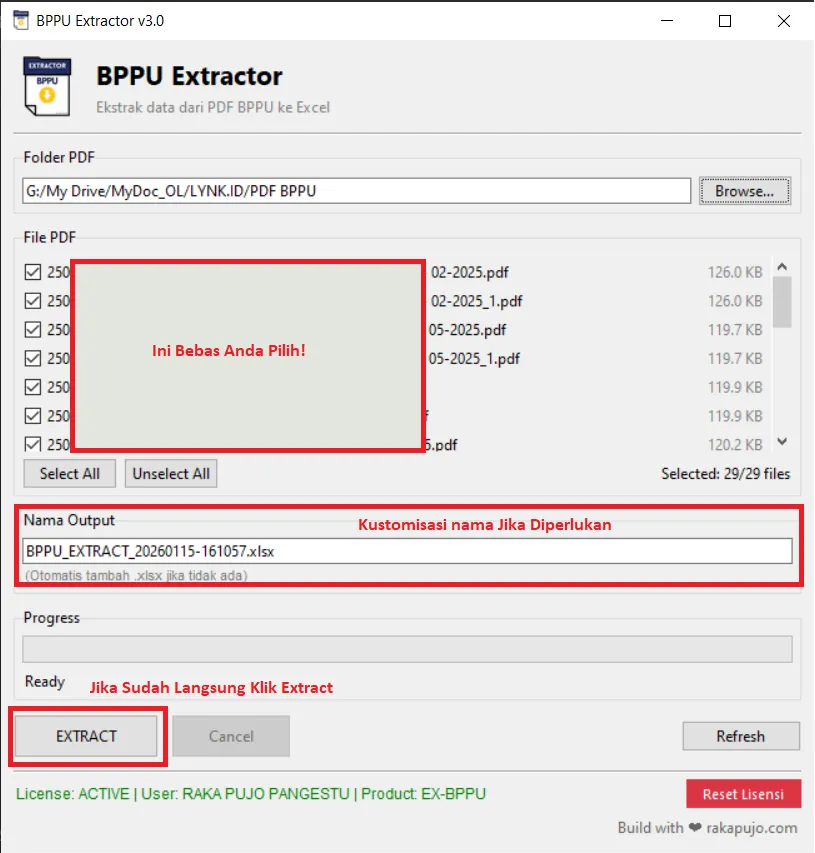Untick the checkbox of the 120.2 KB file
Image resolution: width=815 pixels, height=853 pixels.
tap(33, 444)
